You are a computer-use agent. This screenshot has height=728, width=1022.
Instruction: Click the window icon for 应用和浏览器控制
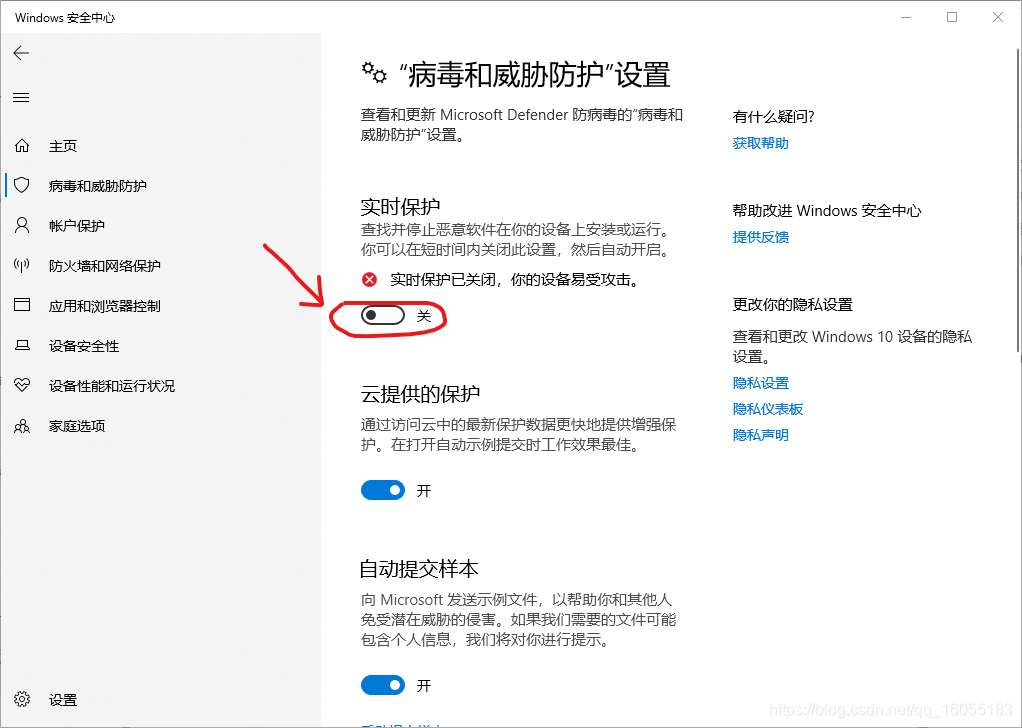pos(22,305)
